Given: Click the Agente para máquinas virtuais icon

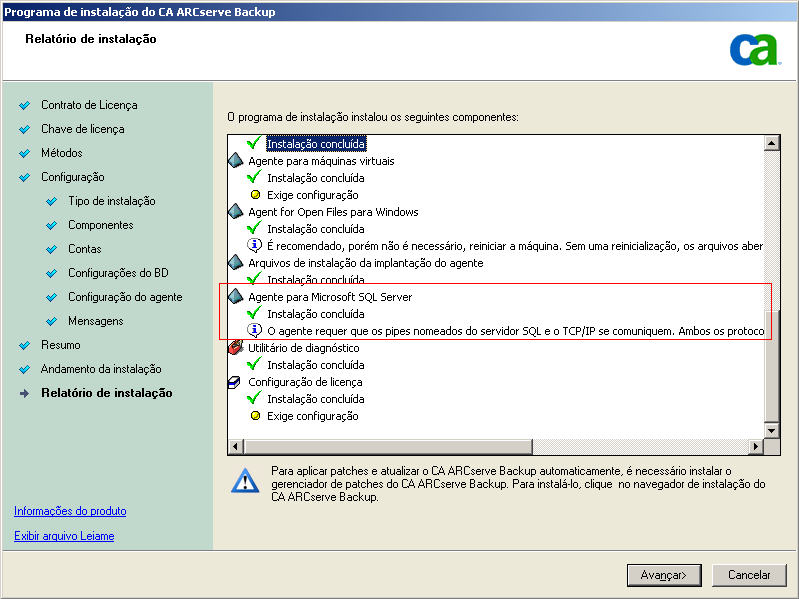Looking at the screenshot, I should (236, 161).
